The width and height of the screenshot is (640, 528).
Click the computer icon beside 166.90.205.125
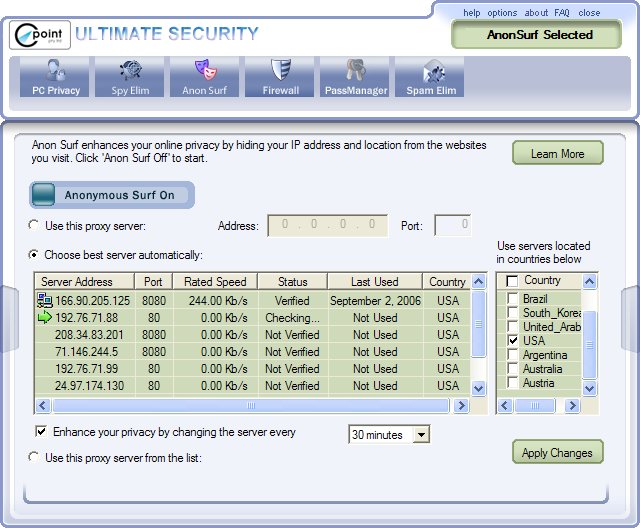[x=44, y=300]
